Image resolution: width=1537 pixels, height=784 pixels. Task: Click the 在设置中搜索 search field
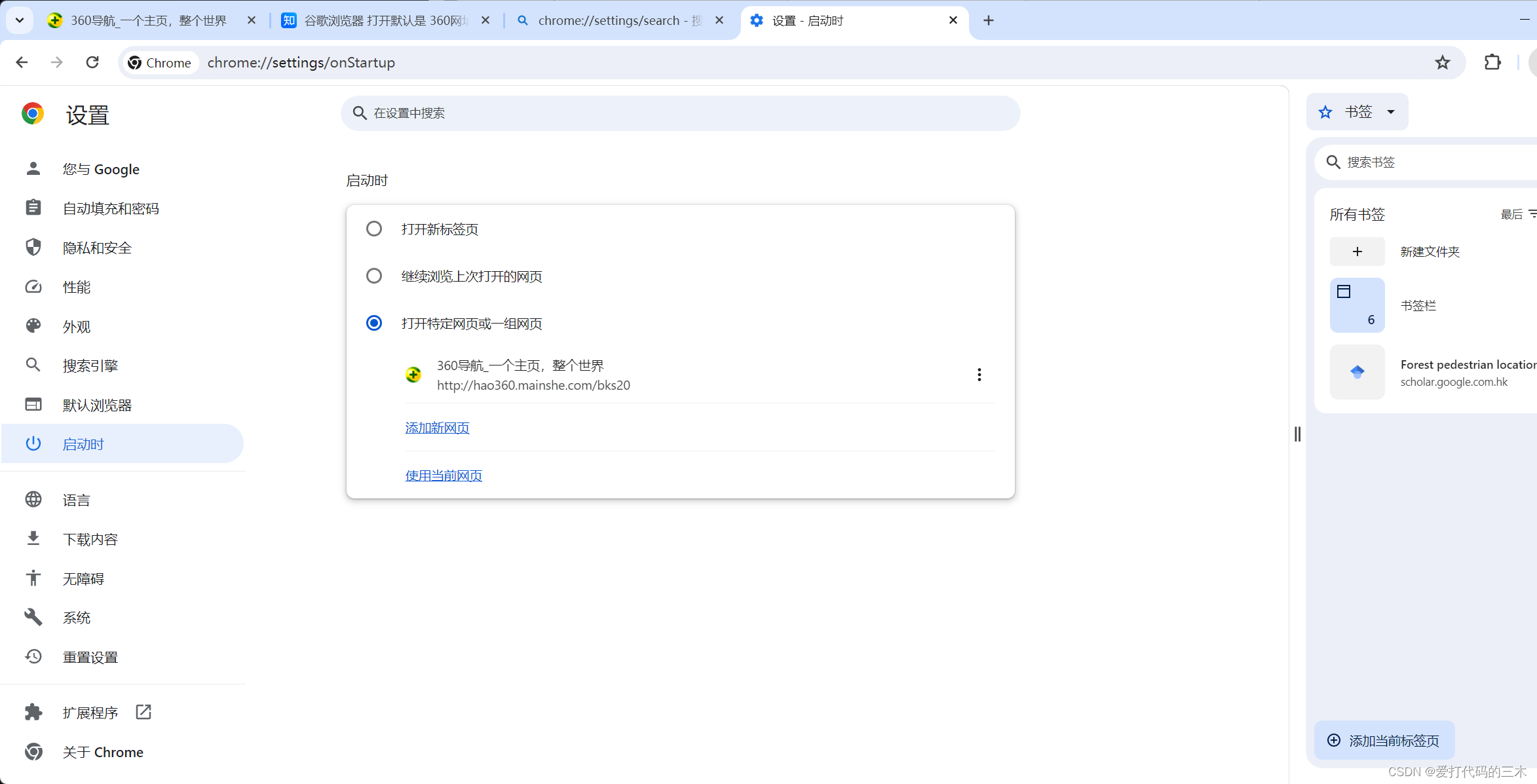pos(680,113)
